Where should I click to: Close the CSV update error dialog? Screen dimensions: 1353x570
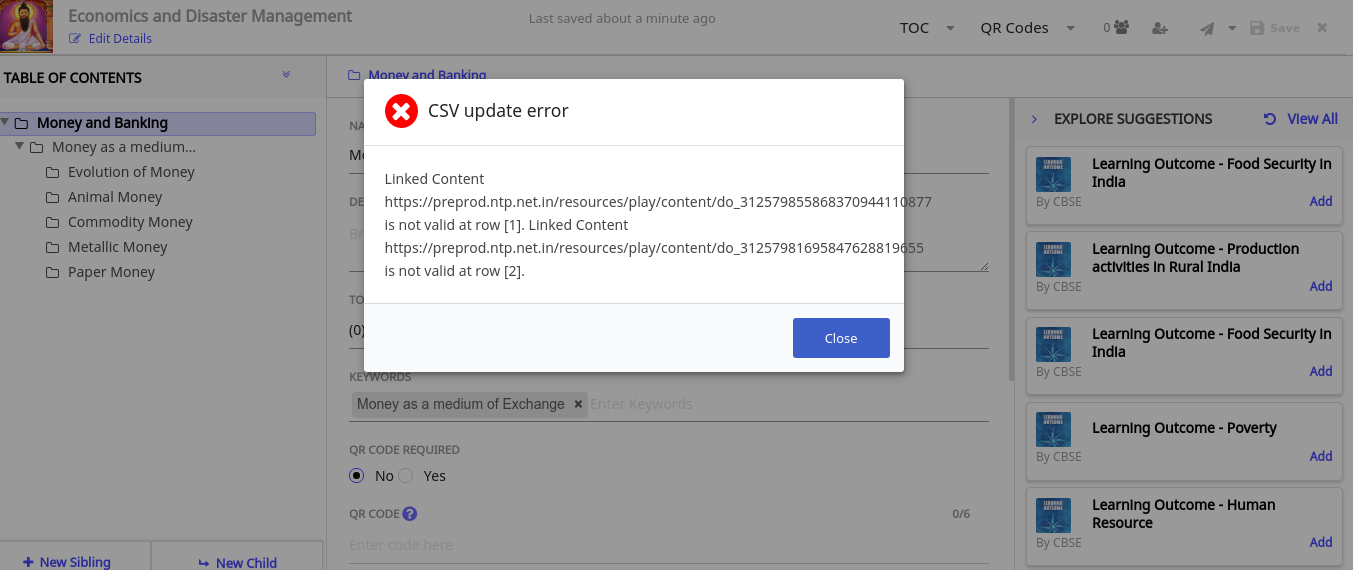840,338
